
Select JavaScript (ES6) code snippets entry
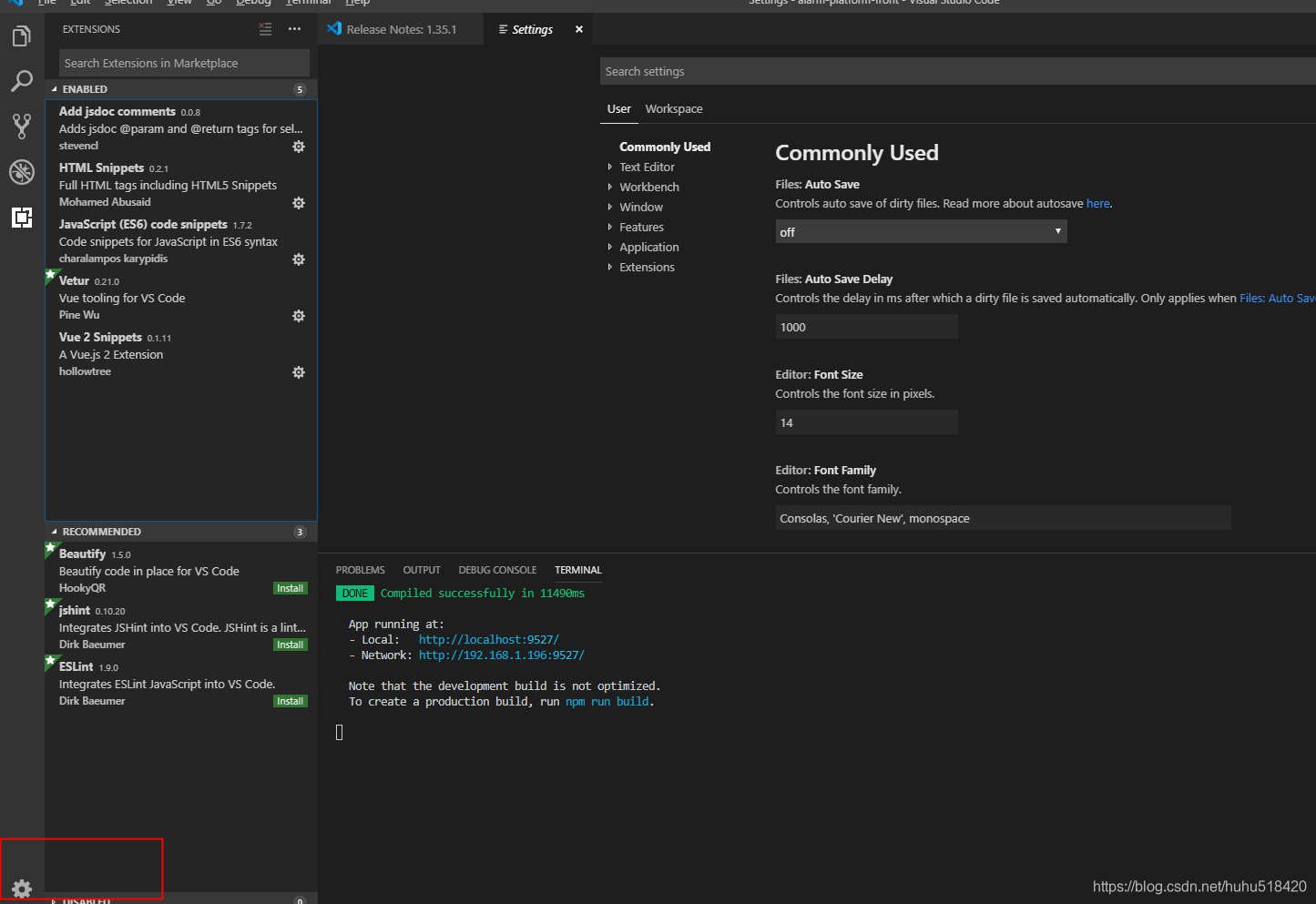click(x=181, y=241)
